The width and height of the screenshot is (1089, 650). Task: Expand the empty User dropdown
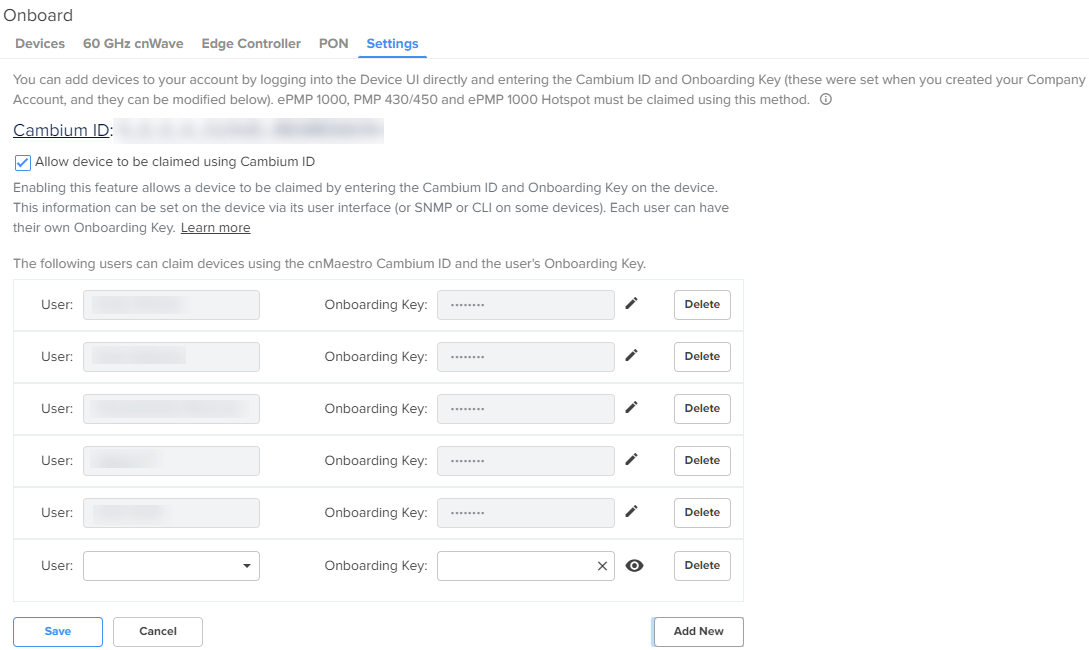171,566
